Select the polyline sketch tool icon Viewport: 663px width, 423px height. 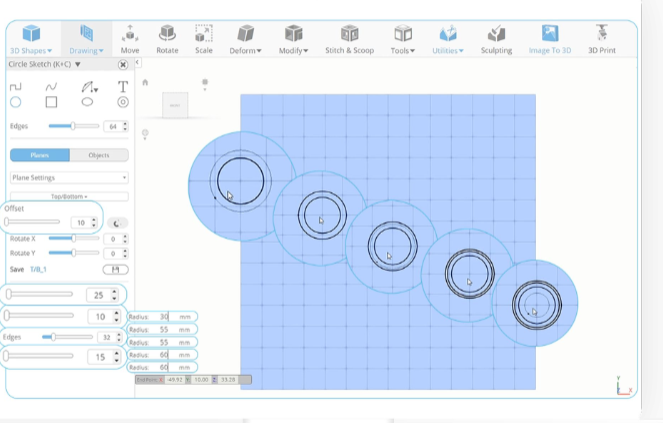15,87
